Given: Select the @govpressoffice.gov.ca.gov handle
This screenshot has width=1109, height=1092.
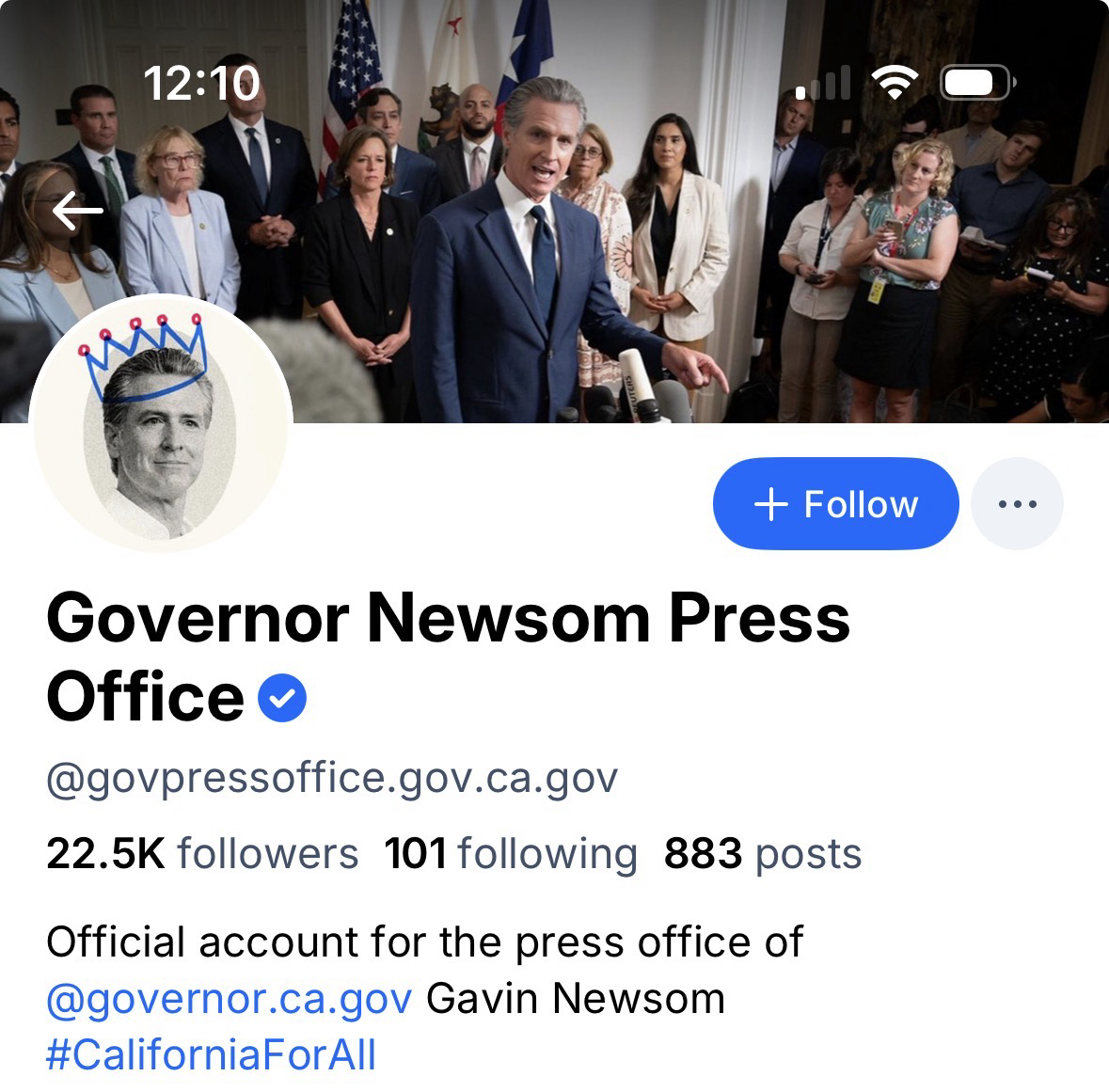Looking at the screenshot, I should click(x=332, y=778).
